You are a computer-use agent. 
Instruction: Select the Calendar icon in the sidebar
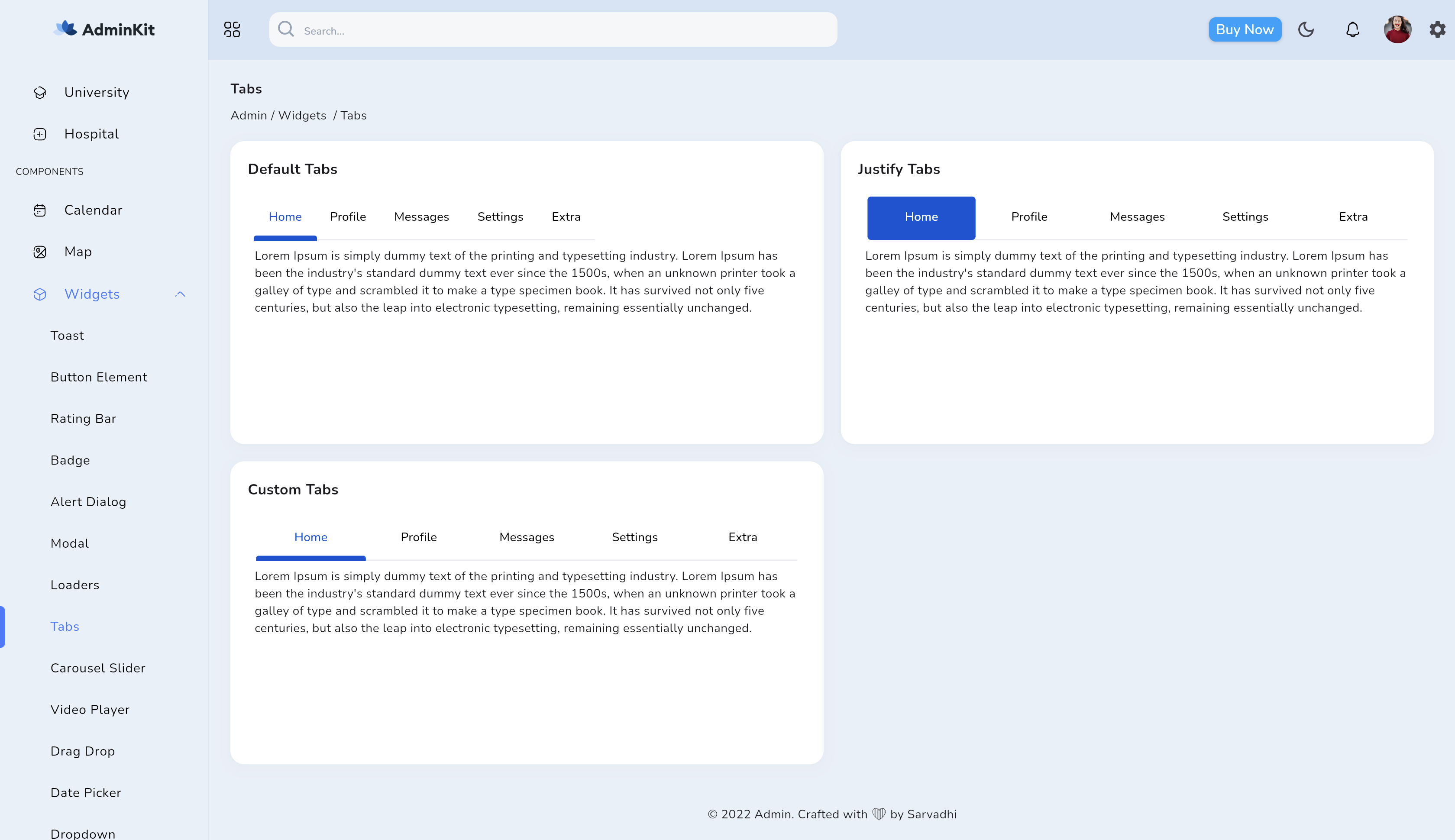[x=39, y=210]
